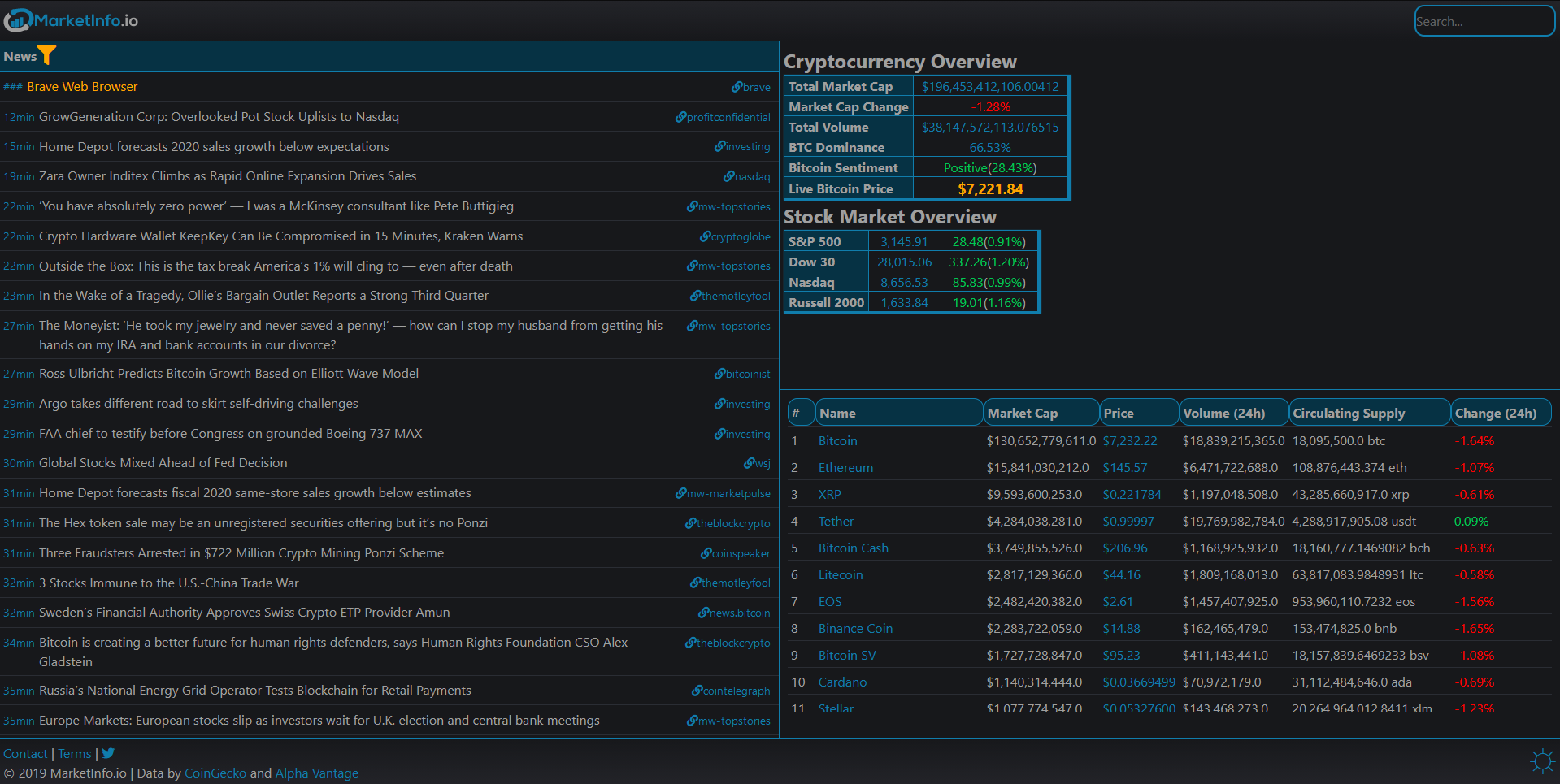Visit the Alpha Vantage data source link
1560x784 pixels.
click(317, 773)
